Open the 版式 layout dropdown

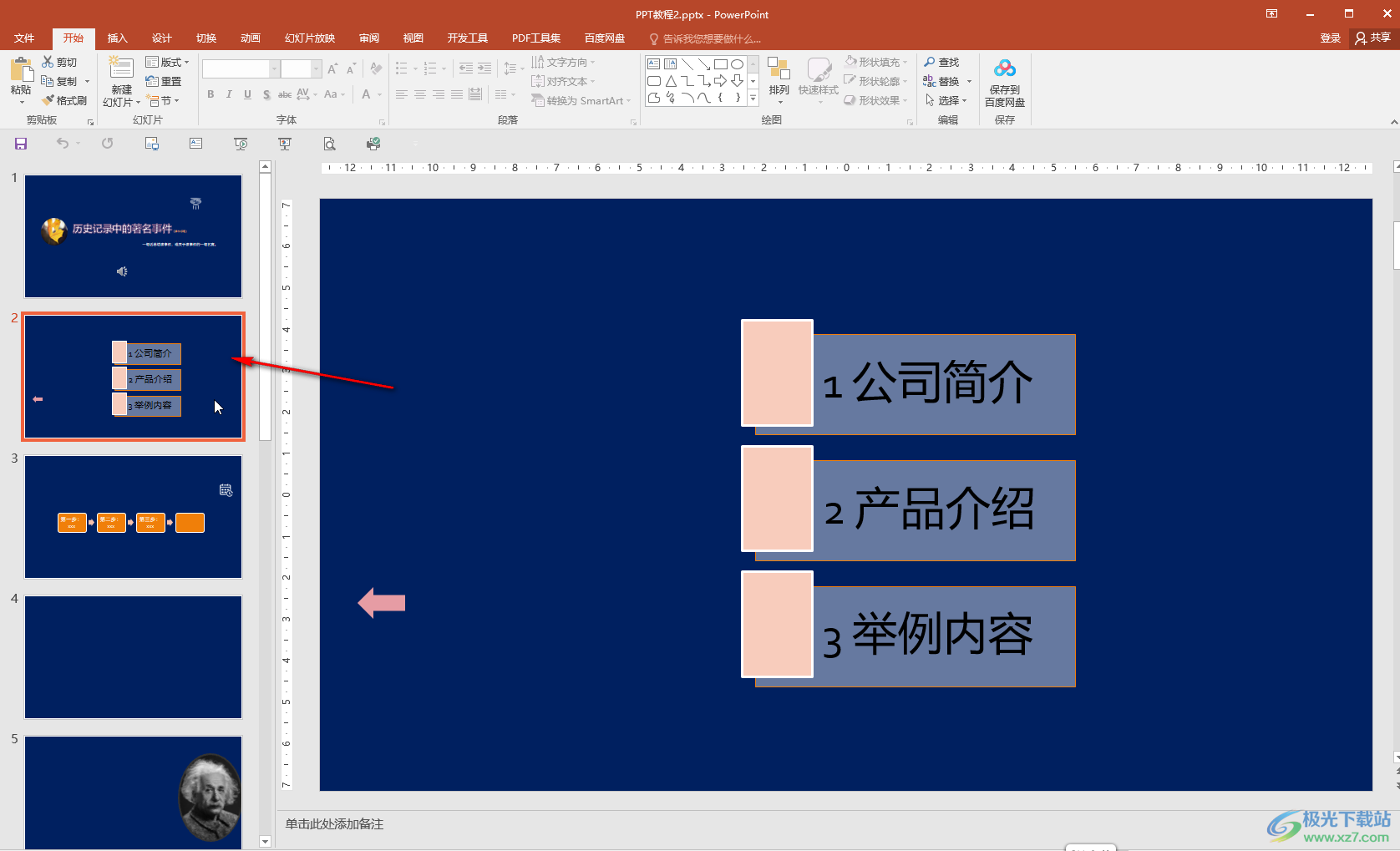167,63
